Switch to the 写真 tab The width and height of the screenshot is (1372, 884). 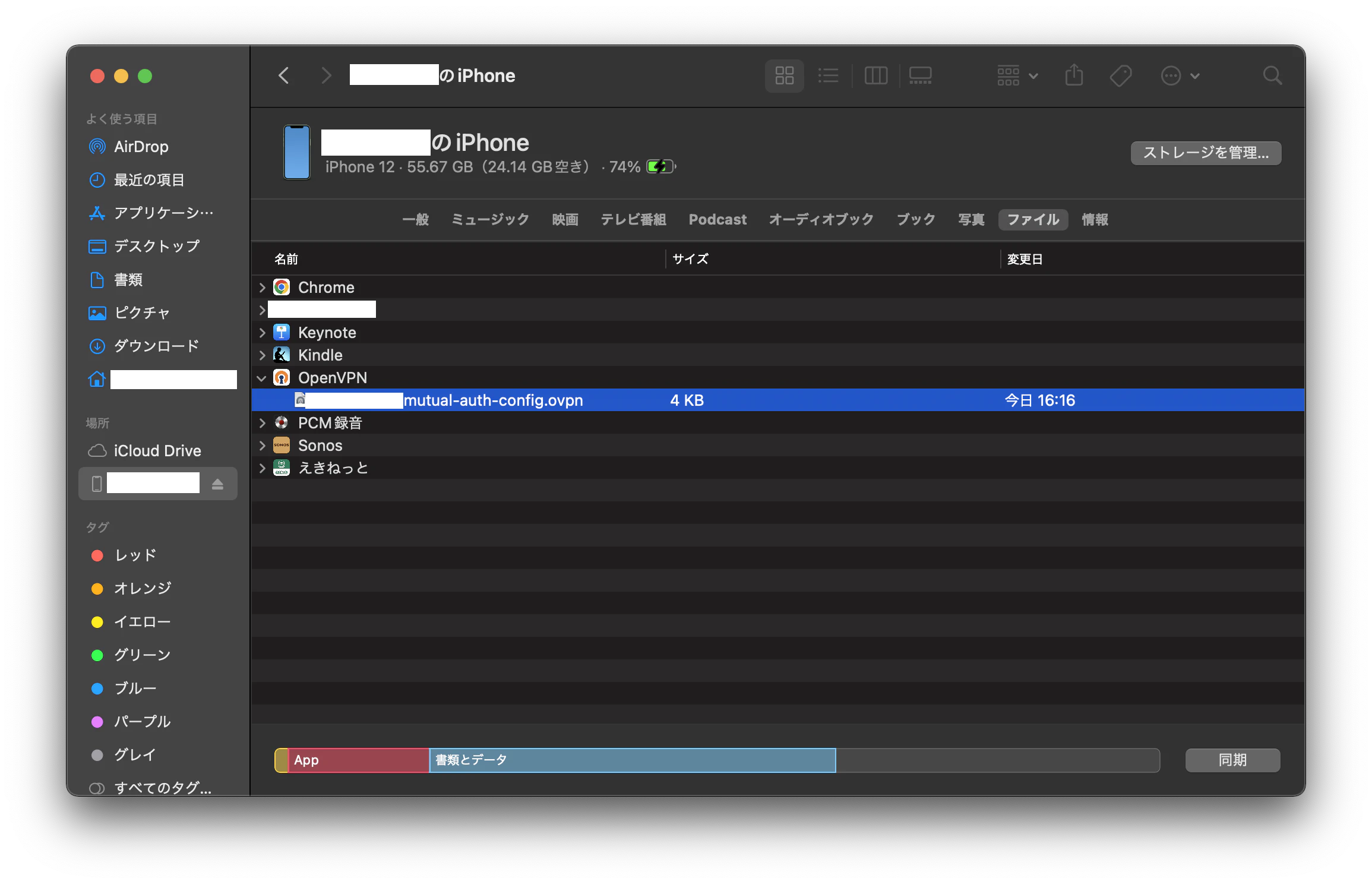tap(971, 220)
